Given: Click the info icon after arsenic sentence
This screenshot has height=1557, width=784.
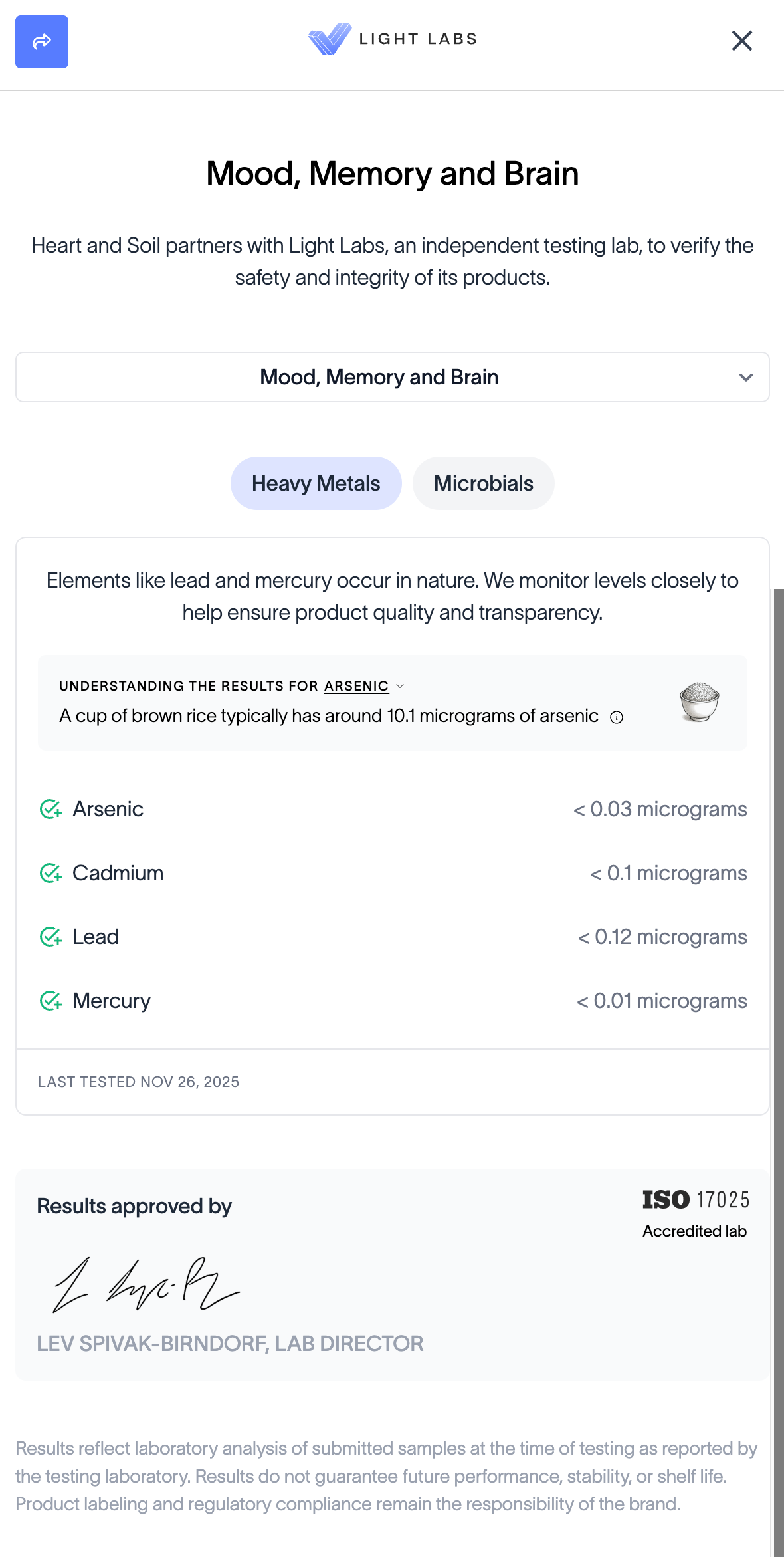Looking at the screenshot, I should coord(617,717).
